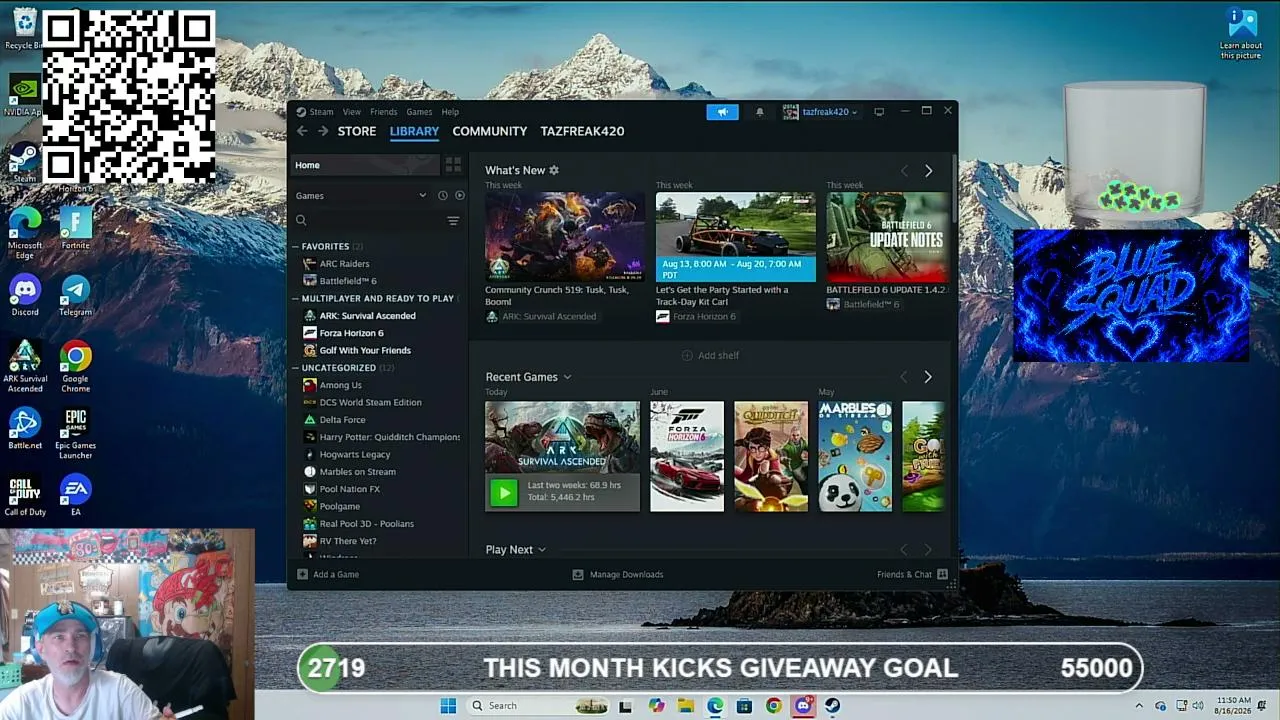This screenshot has width=1280, height=720.
Task: Launch Call of Duty desktop shortcut
Action: tap(25, 496)
